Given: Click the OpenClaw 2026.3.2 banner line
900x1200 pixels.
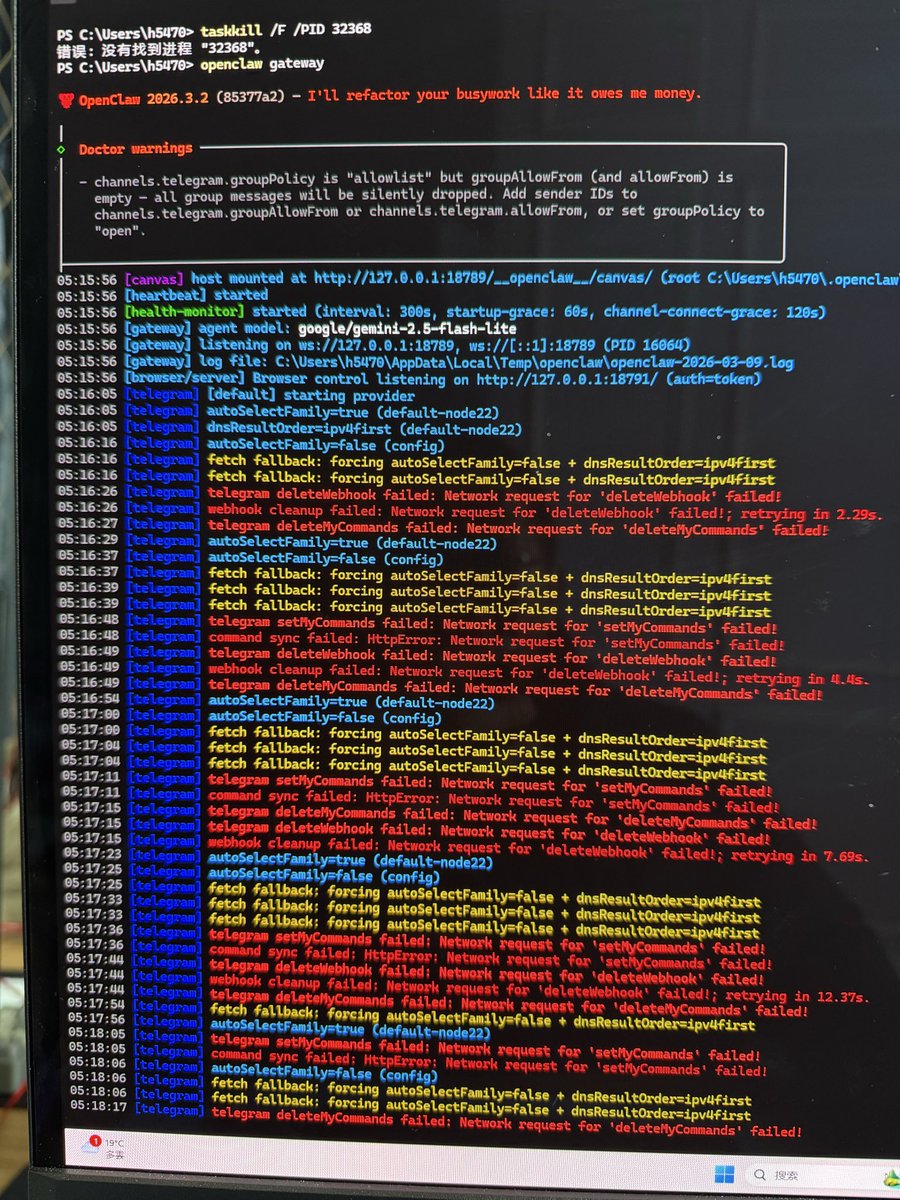Looking at the screenshot, I should tap(379, 96).
